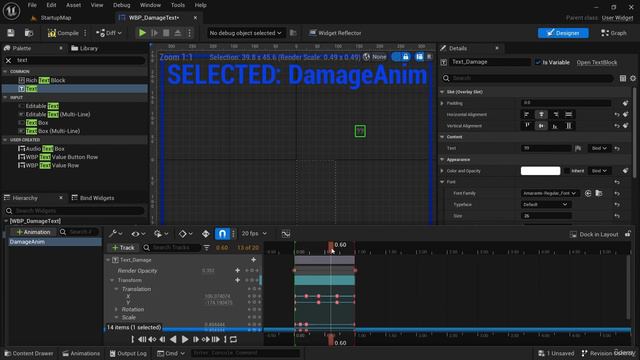Toggle auto-key in sequencer toolbar
This screenshot has height=360, width=640.
(x=206, y=233)
